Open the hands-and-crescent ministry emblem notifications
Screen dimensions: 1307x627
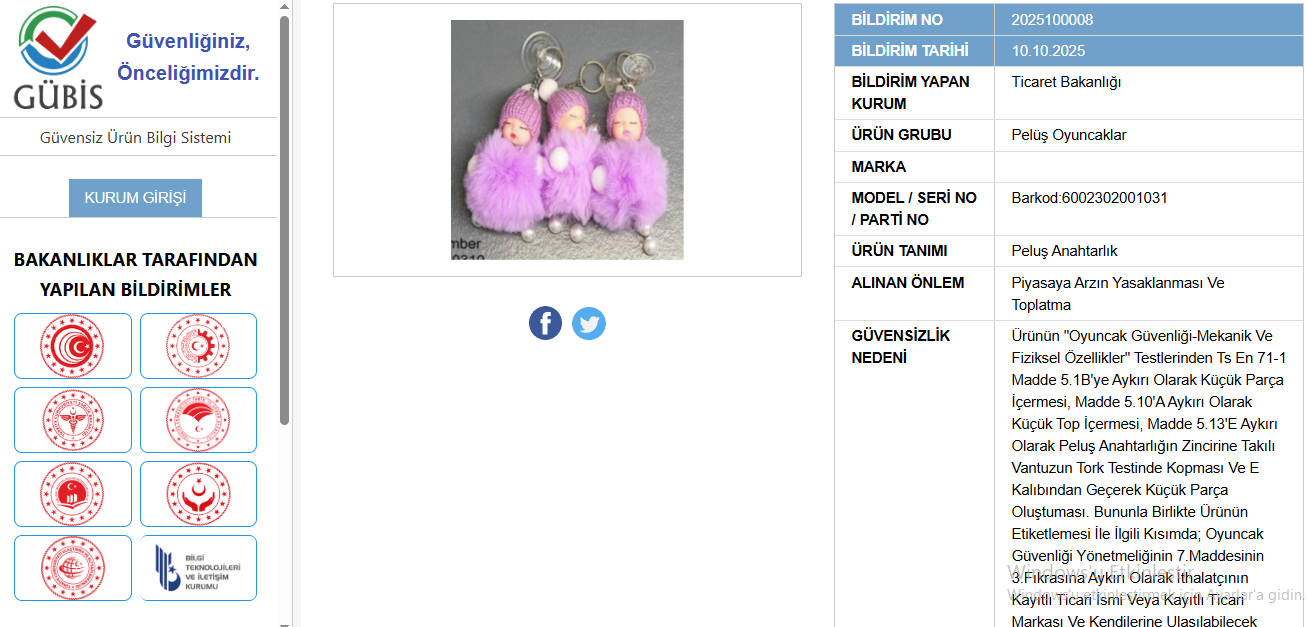[198, 494]
